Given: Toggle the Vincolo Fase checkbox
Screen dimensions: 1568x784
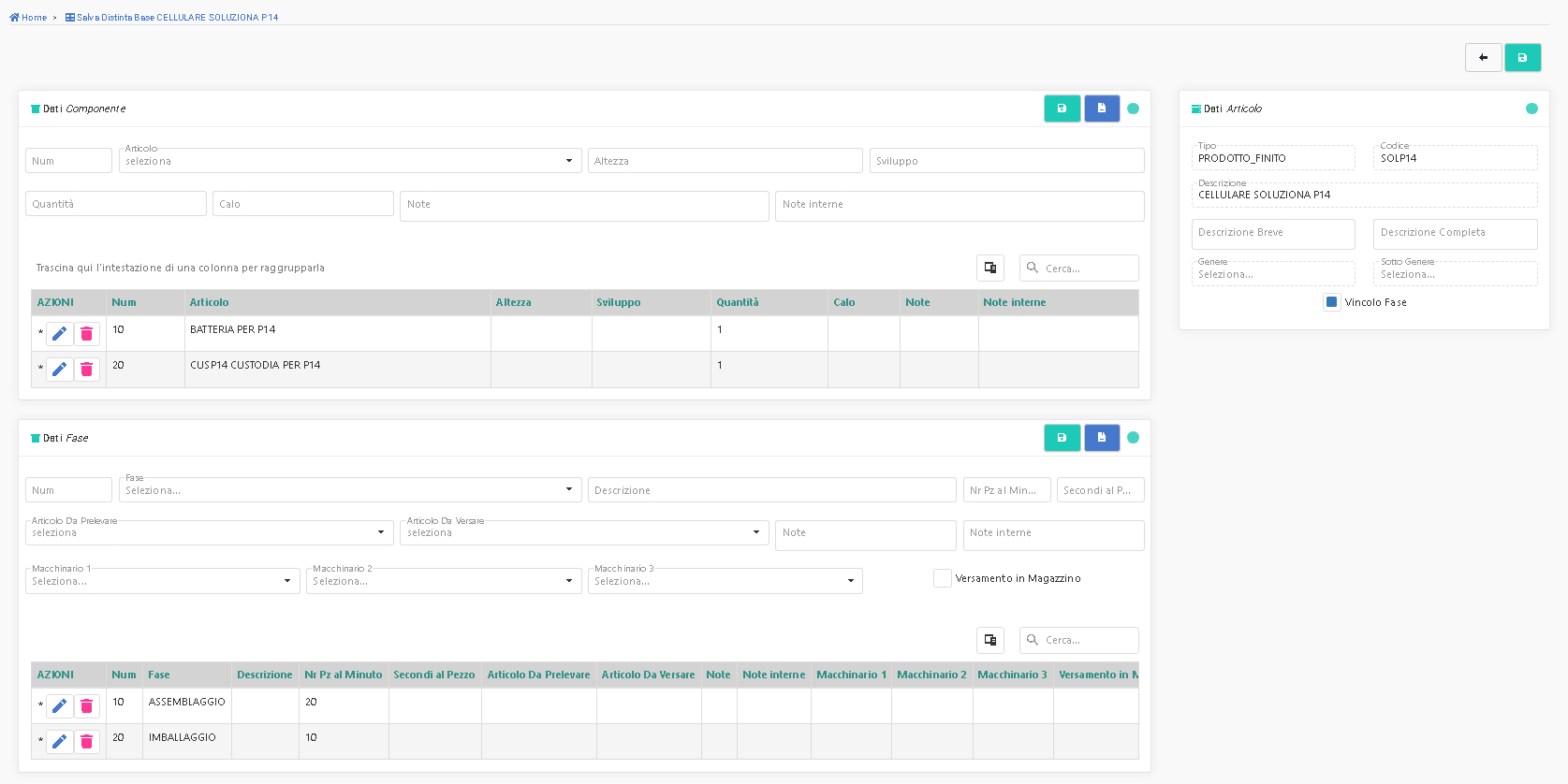Looking at the screenshot, I should tap(1332, 302).
